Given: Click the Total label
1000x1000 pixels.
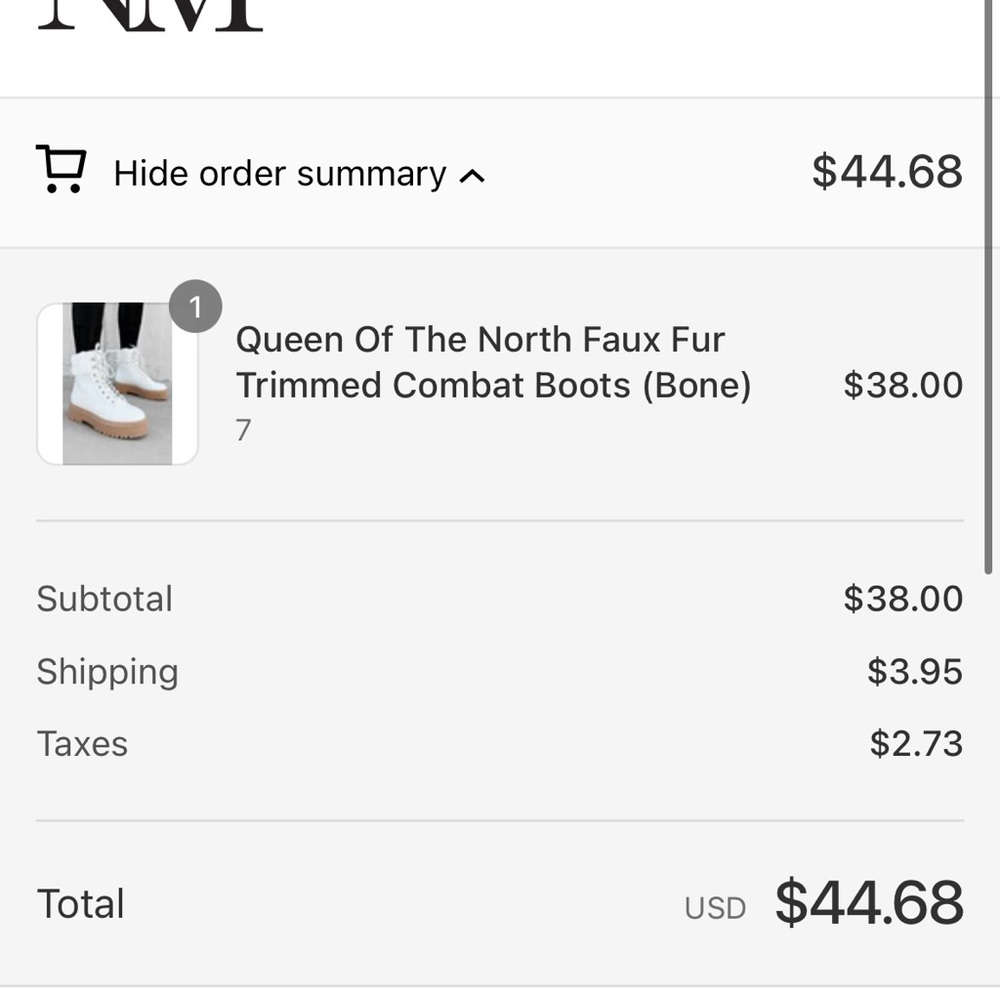Looking at the screenshot, I should pos(81,904).
